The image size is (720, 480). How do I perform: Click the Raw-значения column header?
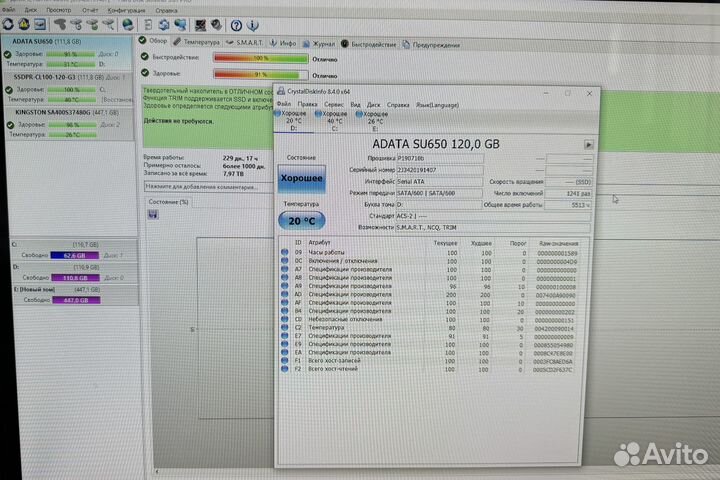point(558,243)
